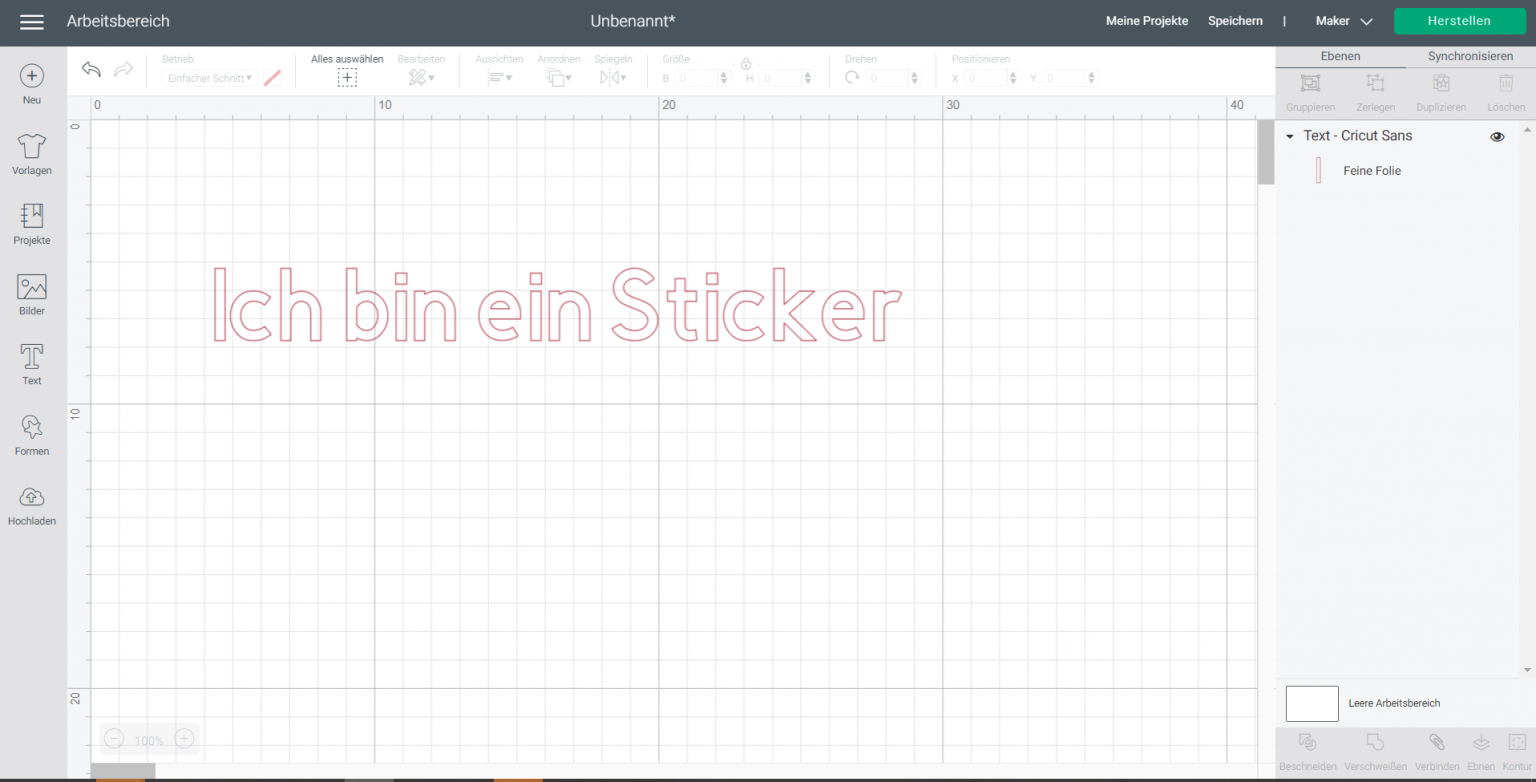The width and height of the screenshot is (1536, 782).
Task: Open the Maker machine selection dropdown
Action: [1343, 20]
